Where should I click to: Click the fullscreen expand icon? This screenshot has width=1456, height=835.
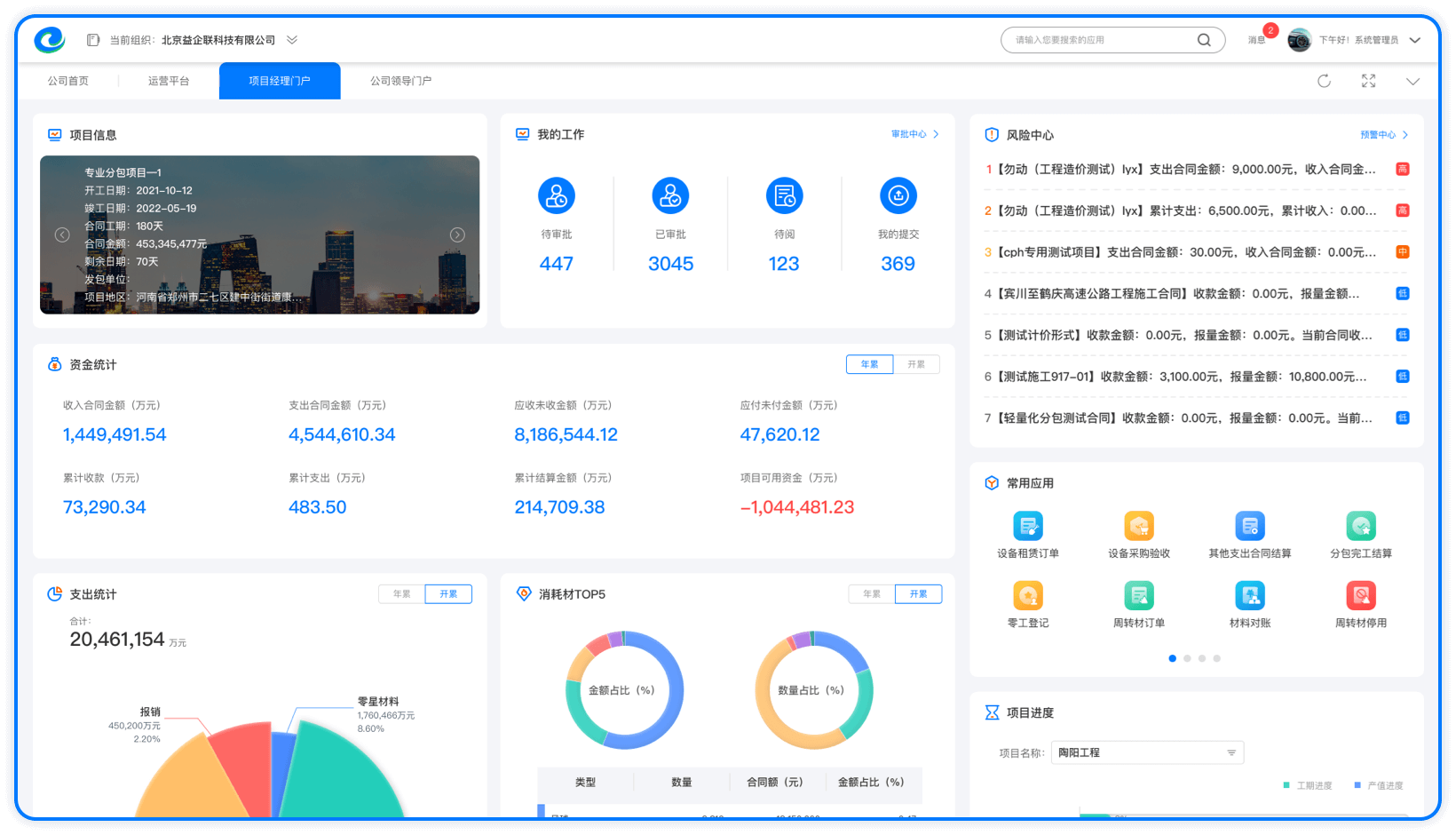[1368, 81]
